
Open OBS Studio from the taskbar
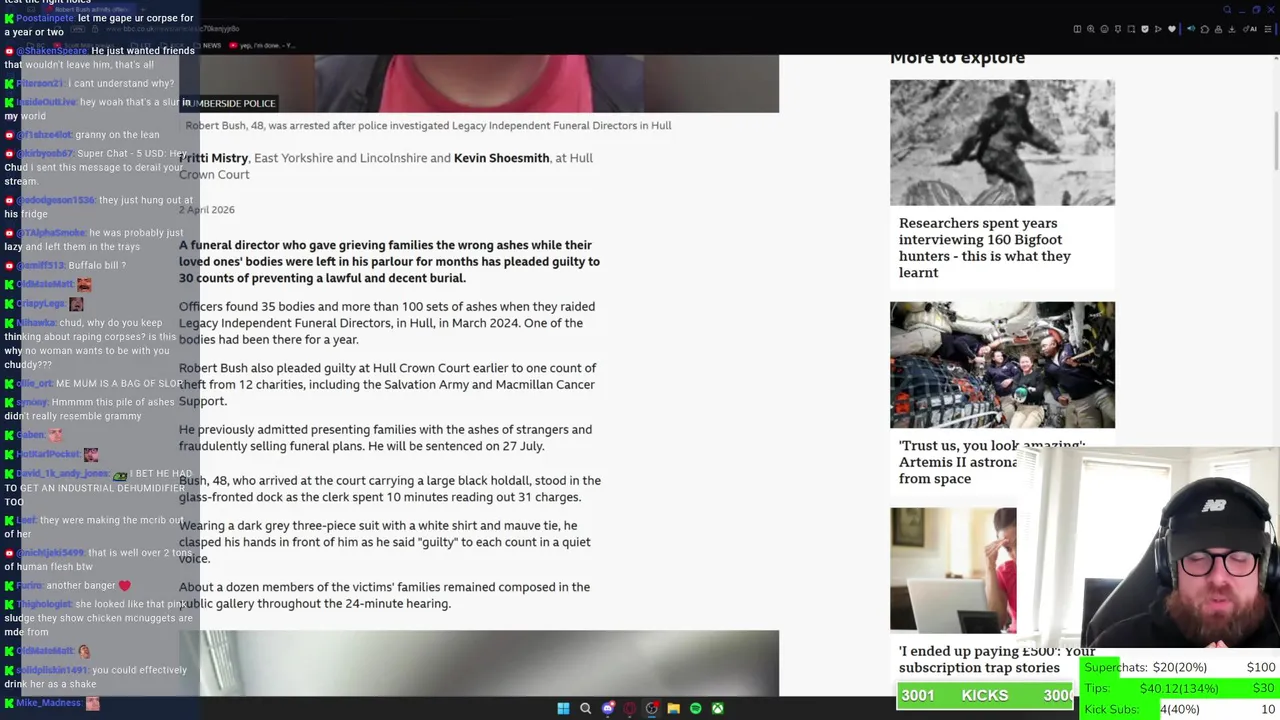point(652,708)
